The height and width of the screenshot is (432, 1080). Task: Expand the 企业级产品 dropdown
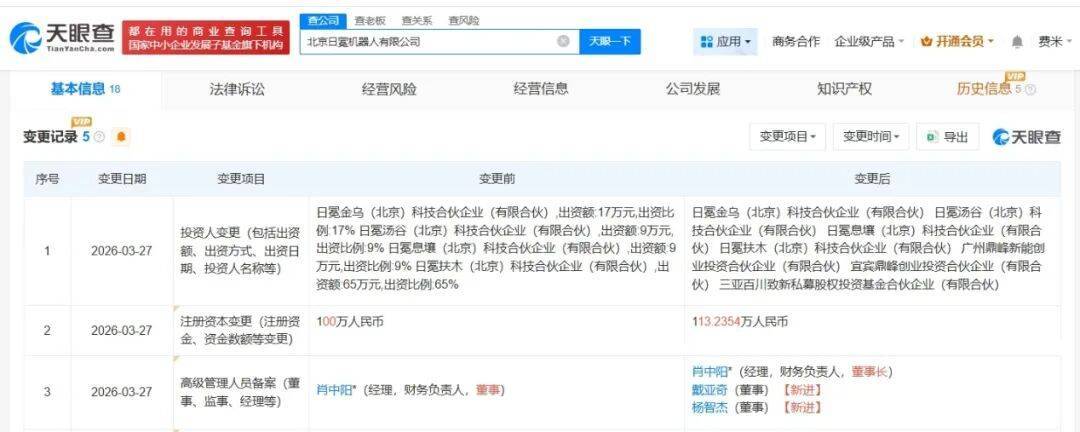[x=869, y=41]
